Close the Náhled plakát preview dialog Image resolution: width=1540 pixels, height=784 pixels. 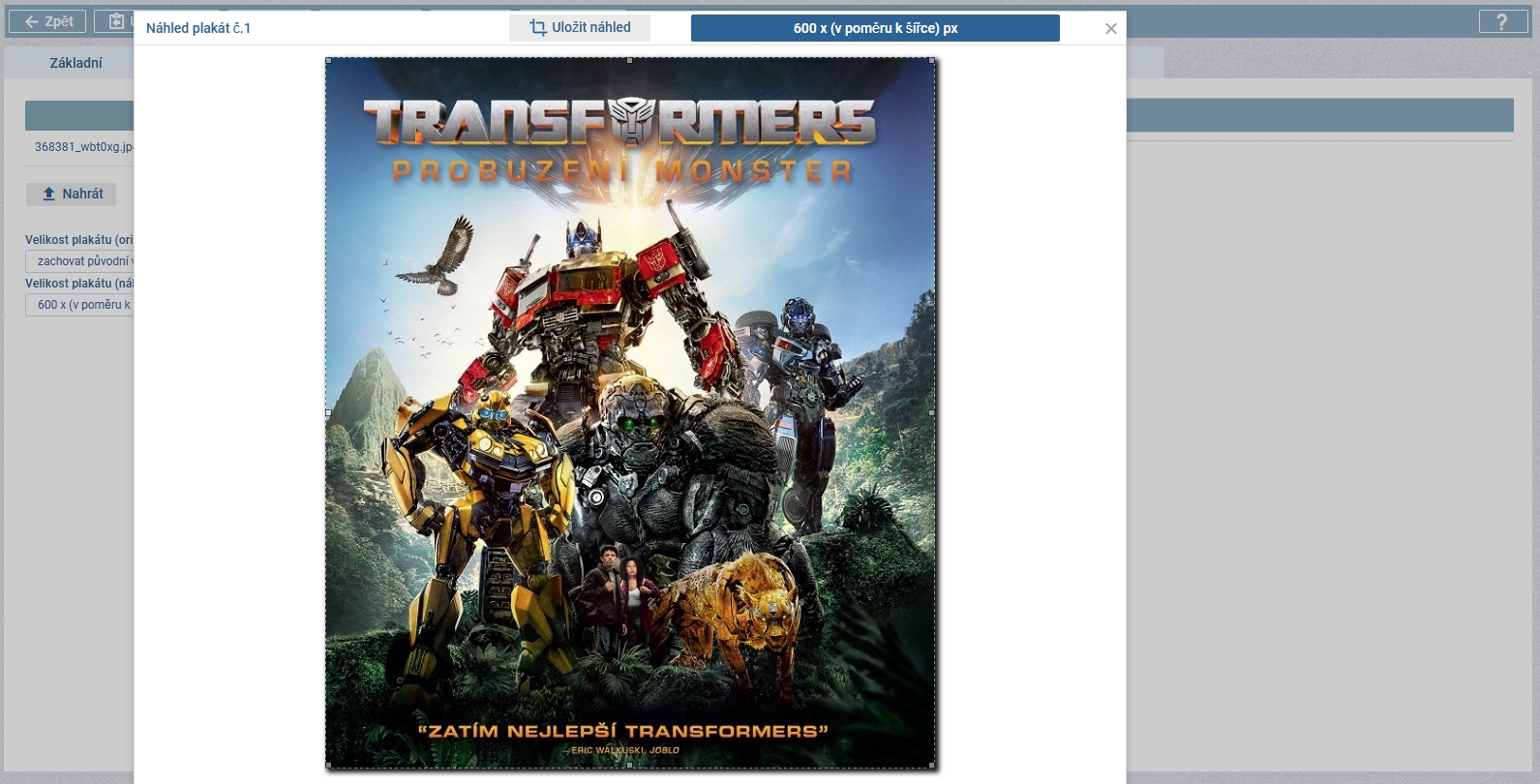tap(1110, 29)
